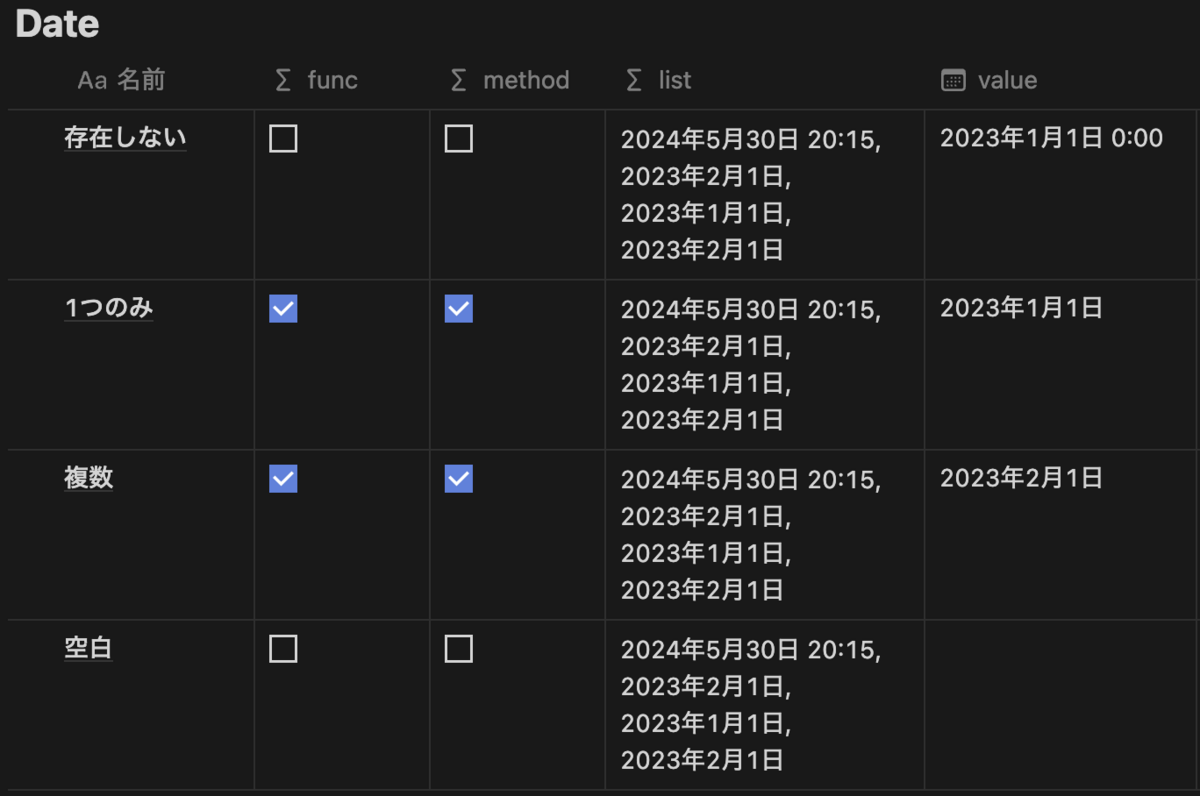This screenshot has width=1200, height=796.
Task: Open the 複数 page
Action: [x=89, y=478]
